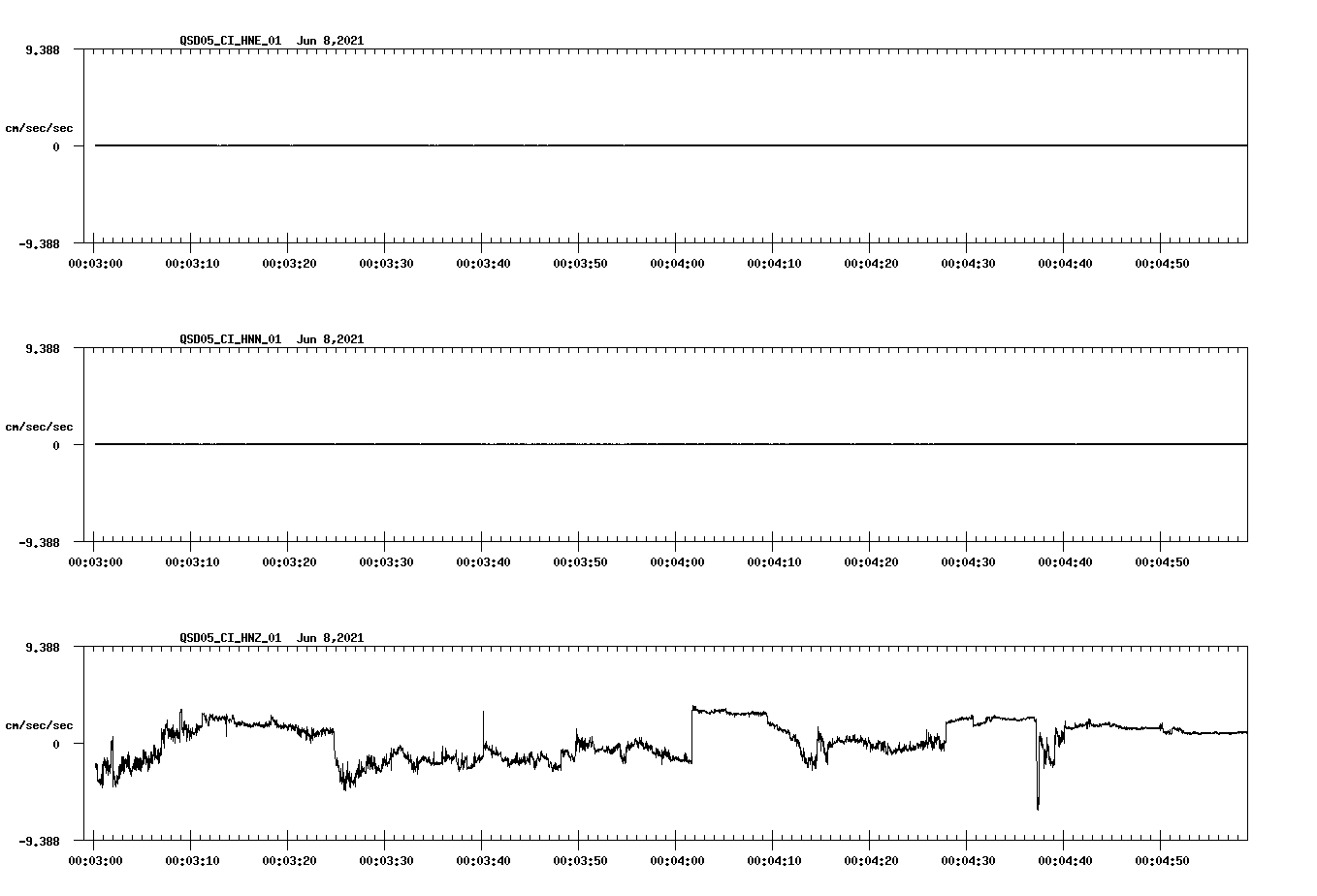The image size is (1317, 896).
Task: Click 00:03:00 label under HNE plot
Action: [x=95, y=263]
